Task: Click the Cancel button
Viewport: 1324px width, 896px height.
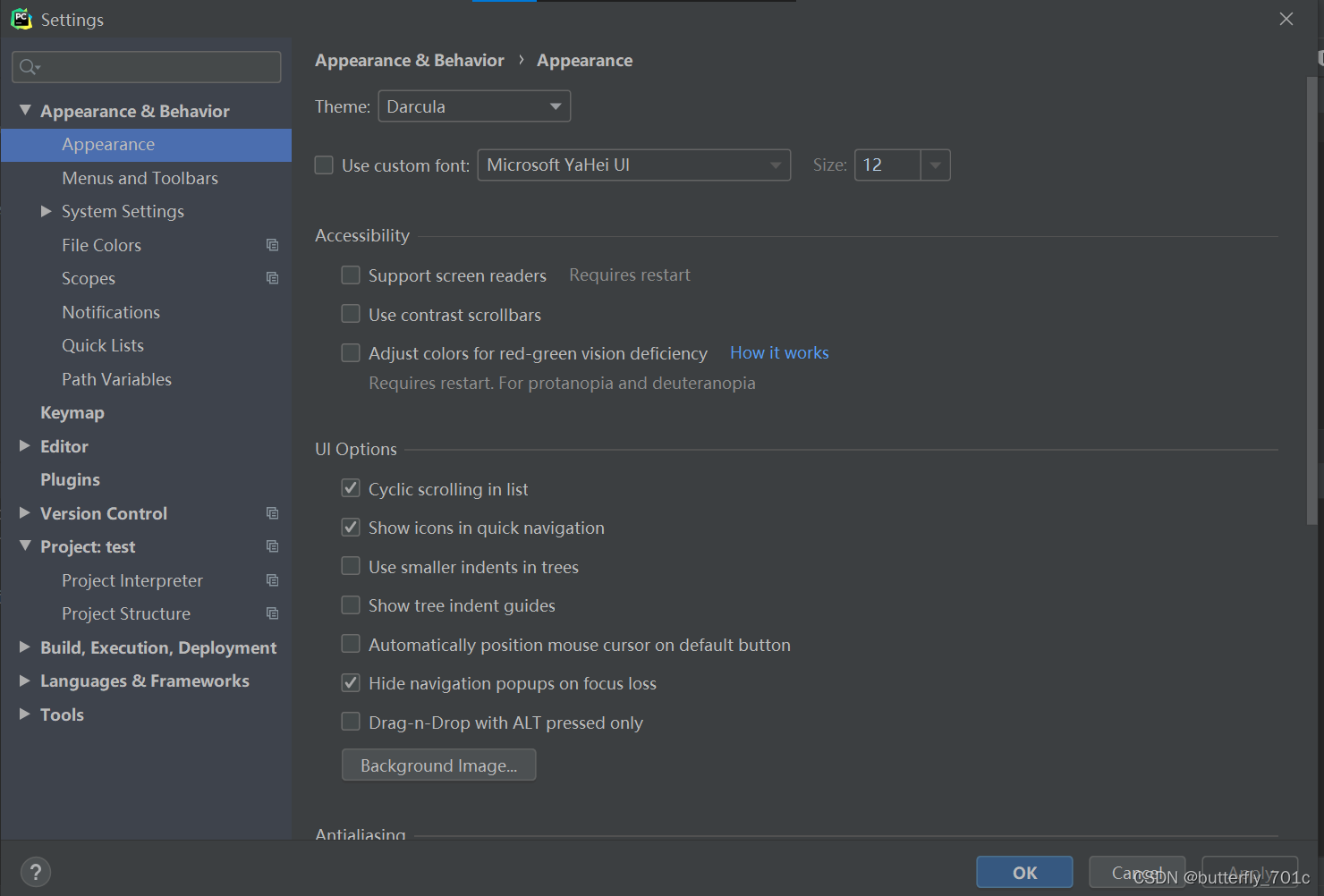Action: coord(1137,872)
